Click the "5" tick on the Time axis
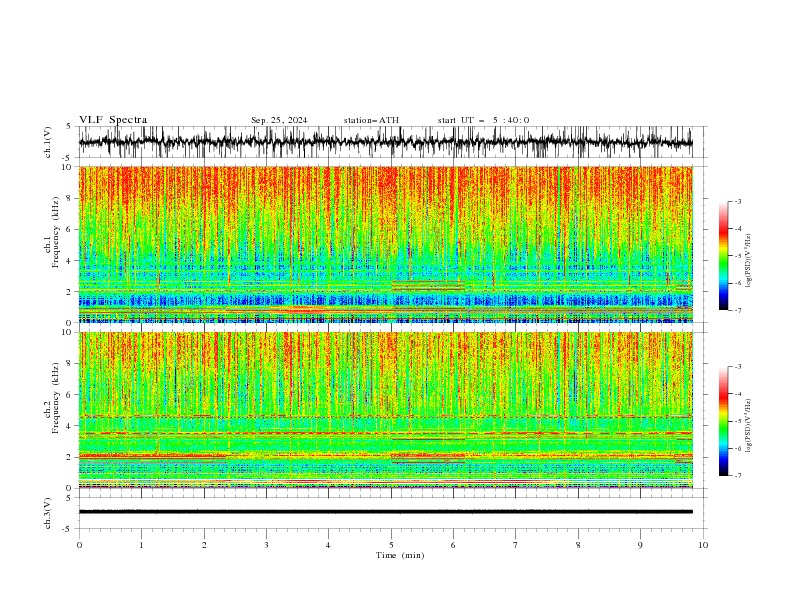The height and width of the screenshot is (612, 792). pyautogui.click(x=391, y=545)
